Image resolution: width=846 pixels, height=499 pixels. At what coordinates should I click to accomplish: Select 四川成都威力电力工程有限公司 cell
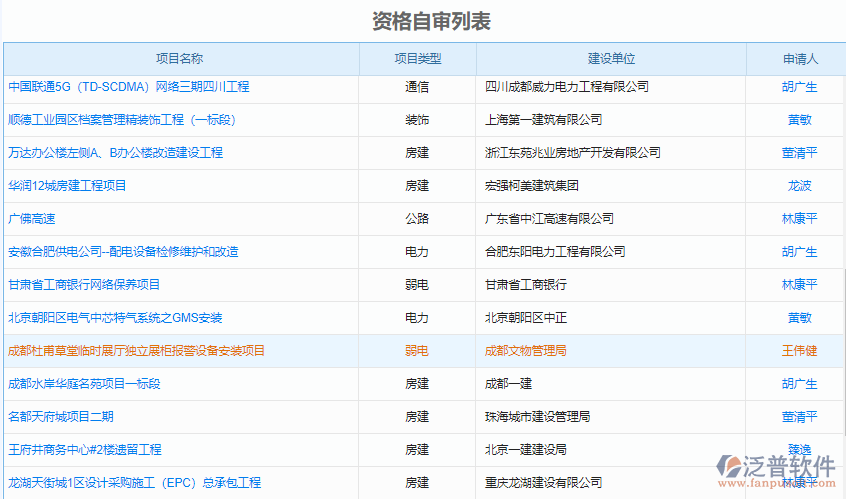(566, 87)
